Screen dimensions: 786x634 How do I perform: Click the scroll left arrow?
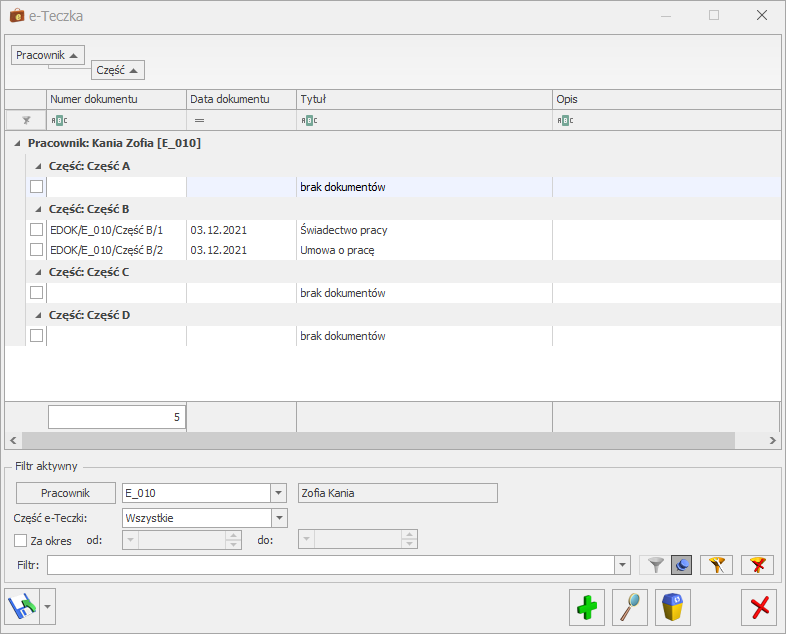(x=13, y=441)
